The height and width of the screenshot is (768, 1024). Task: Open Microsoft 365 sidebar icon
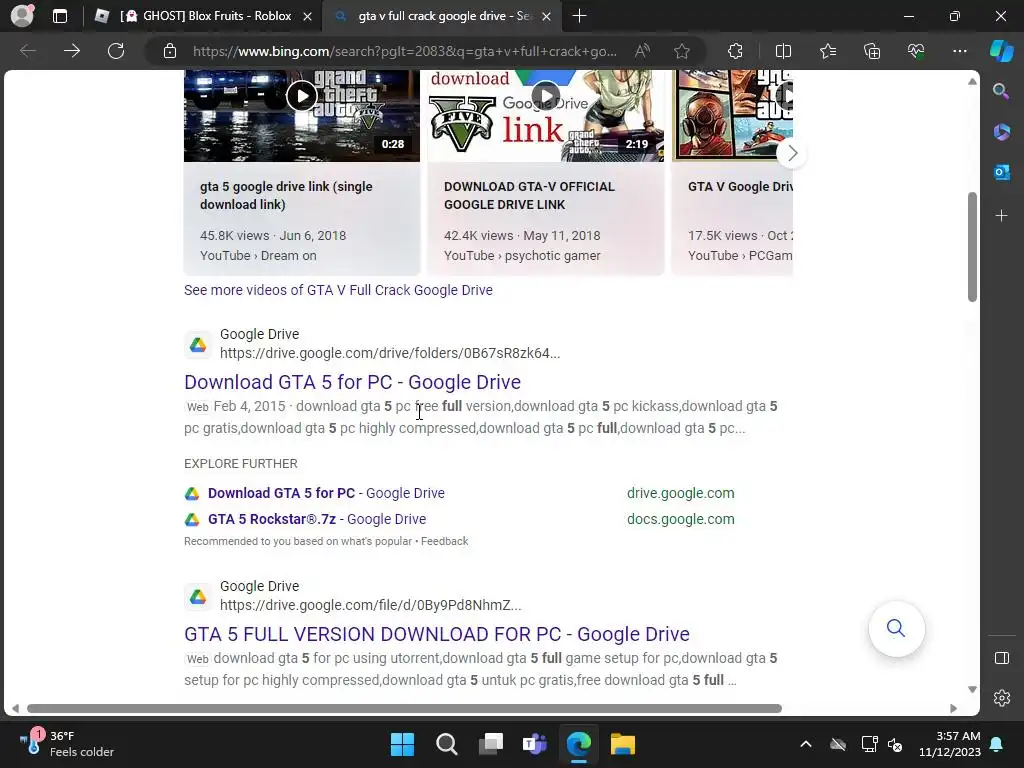1001,132
